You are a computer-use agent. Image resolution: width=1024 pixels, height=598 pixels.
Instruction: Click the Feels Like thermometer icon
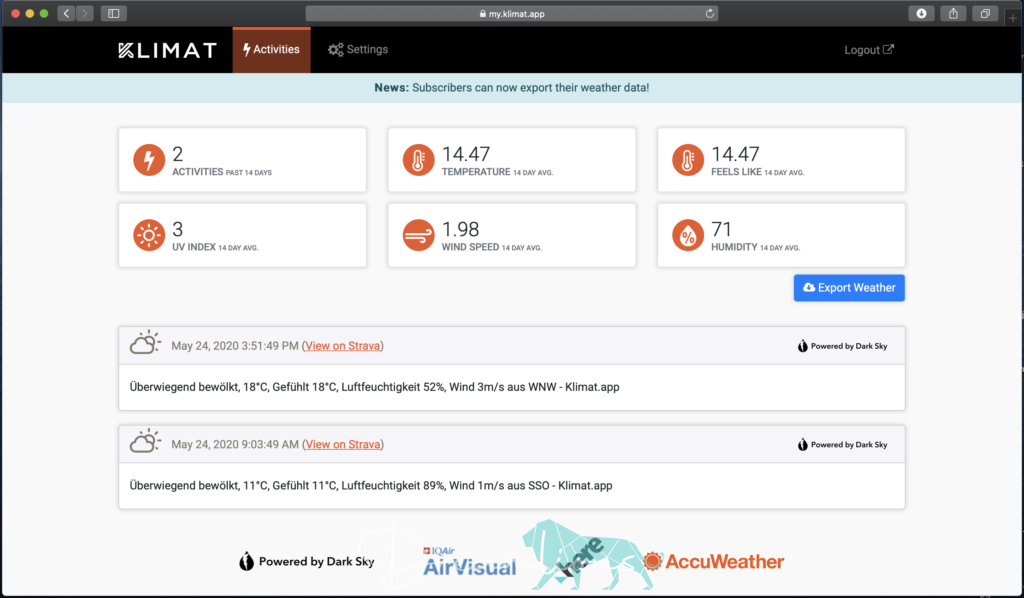[688, 160]
